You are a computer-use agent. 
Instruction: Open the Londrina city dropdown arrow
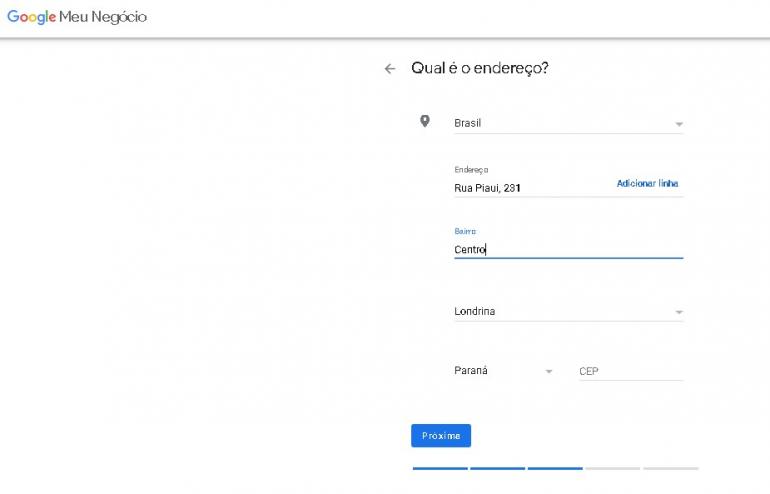678,312
